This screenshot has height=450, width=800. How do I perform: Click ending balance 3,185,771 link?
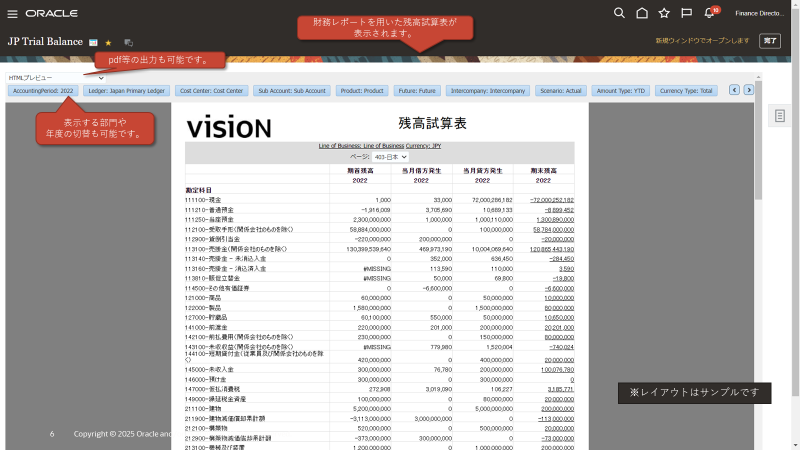[x=561, y=389]
